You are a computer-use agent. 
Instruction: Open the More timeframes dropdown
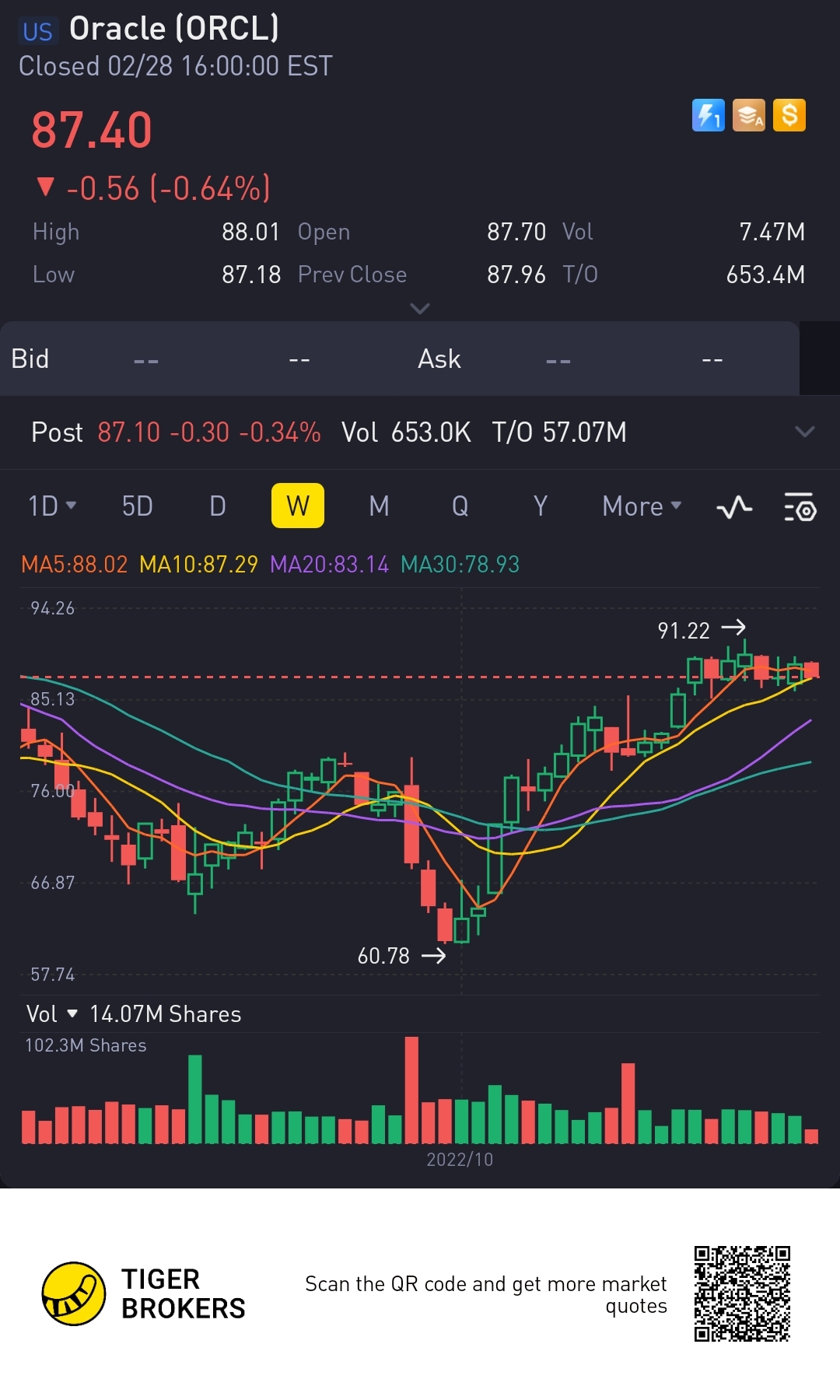tap(642, 506)
